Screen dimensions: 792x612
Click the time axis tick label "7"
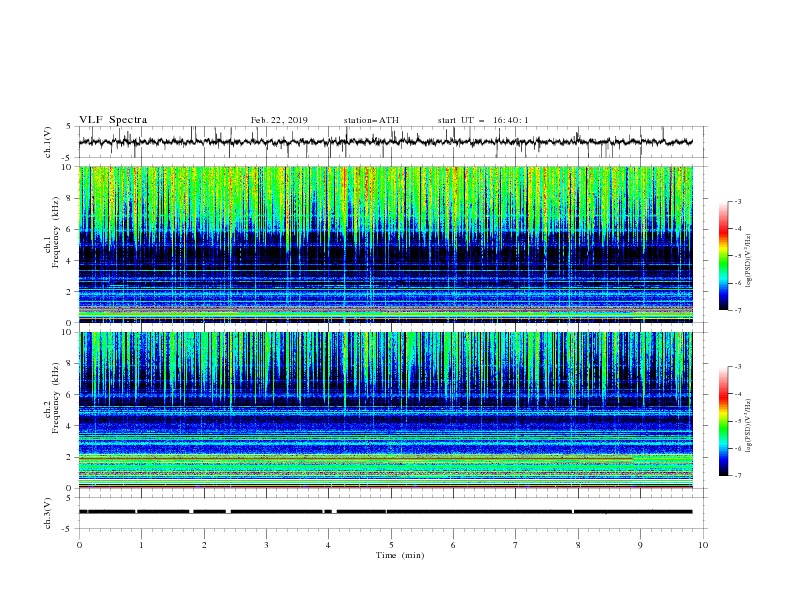click(x=516, y=545)
